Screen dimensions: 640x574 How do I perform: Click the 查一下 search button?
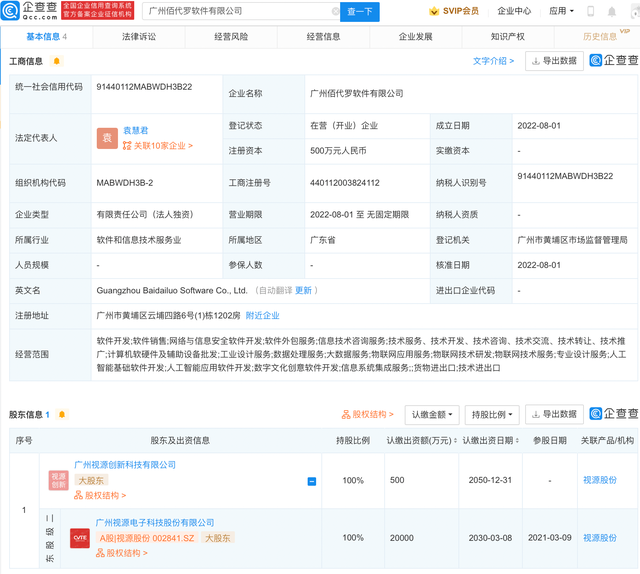point(360,12)
